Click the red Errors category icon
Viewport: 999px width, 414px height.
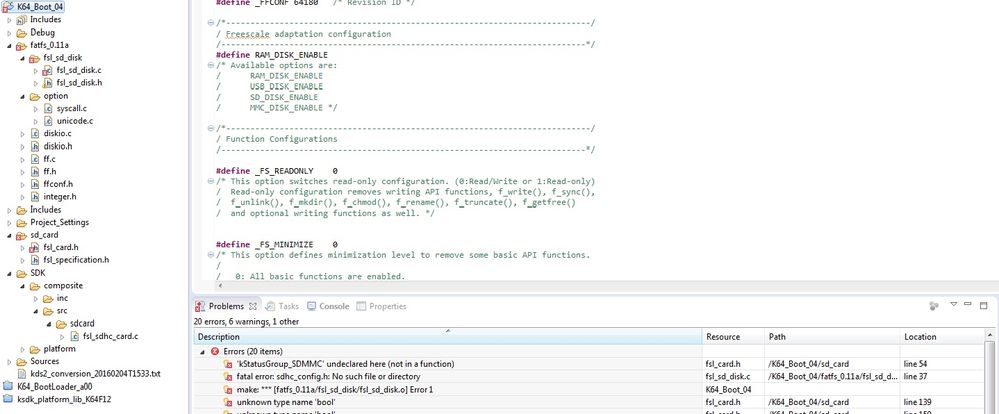pos(215,352)
